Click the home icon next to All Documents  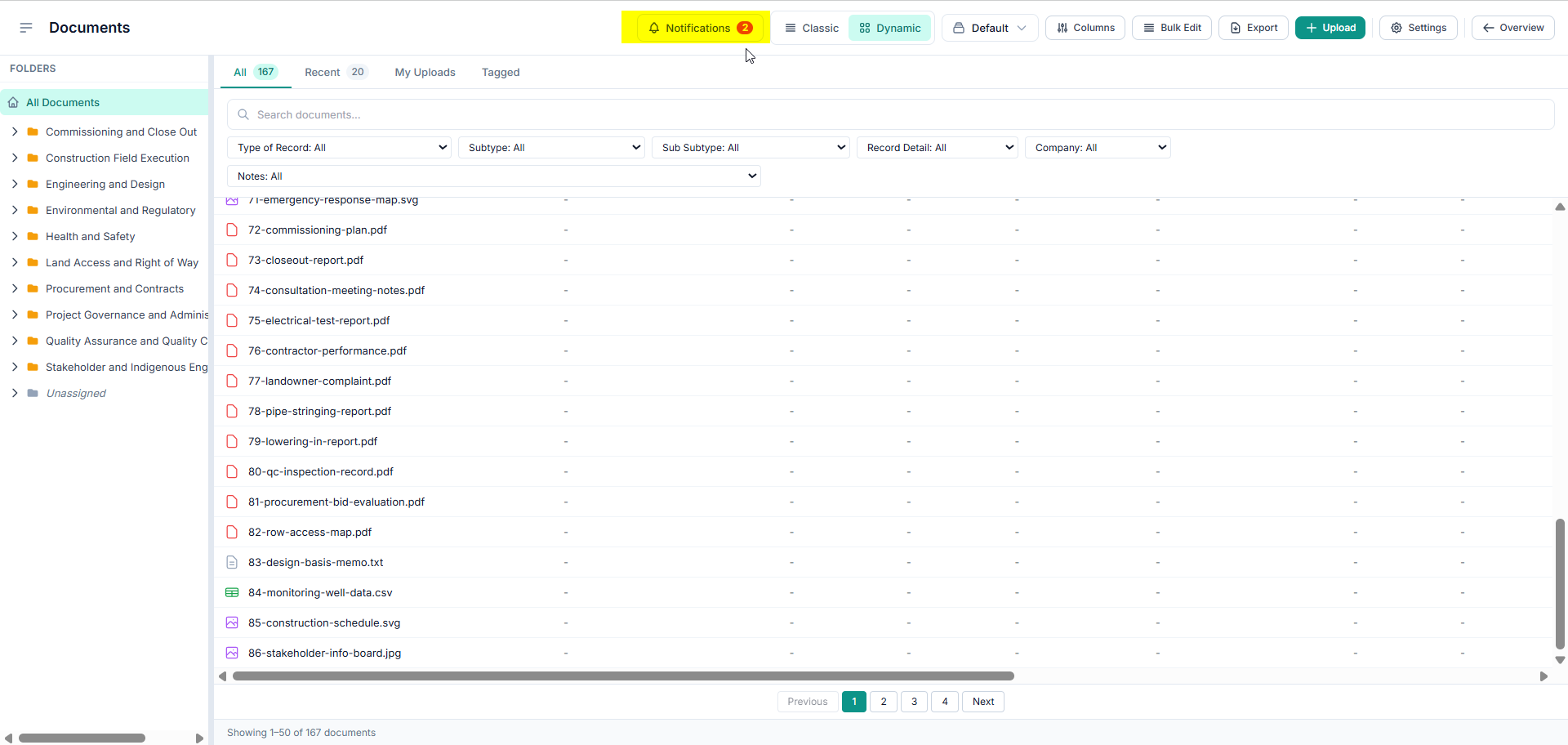[x=13, y=103]
